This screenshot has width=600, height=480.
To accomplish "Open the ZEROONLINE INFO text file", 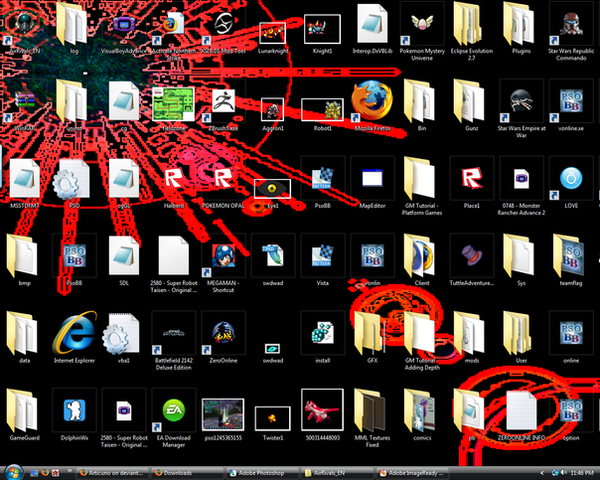I will coord(521,411).
